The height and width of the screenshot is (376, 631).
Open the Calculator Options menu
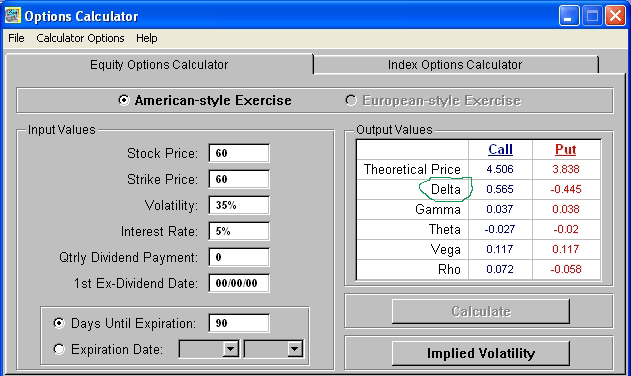[x=80, y=38]
